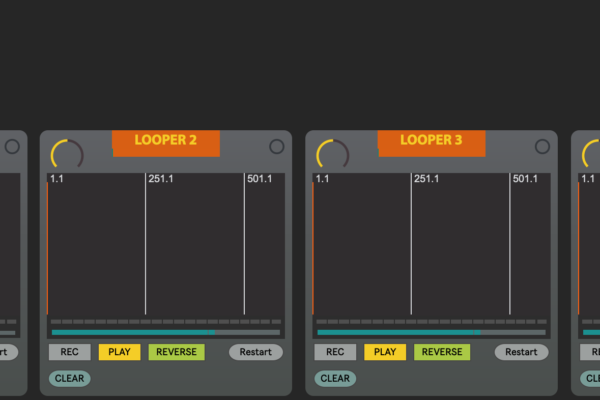Click Restart in Looper 2
600x400 pixels.
[255, 352]
